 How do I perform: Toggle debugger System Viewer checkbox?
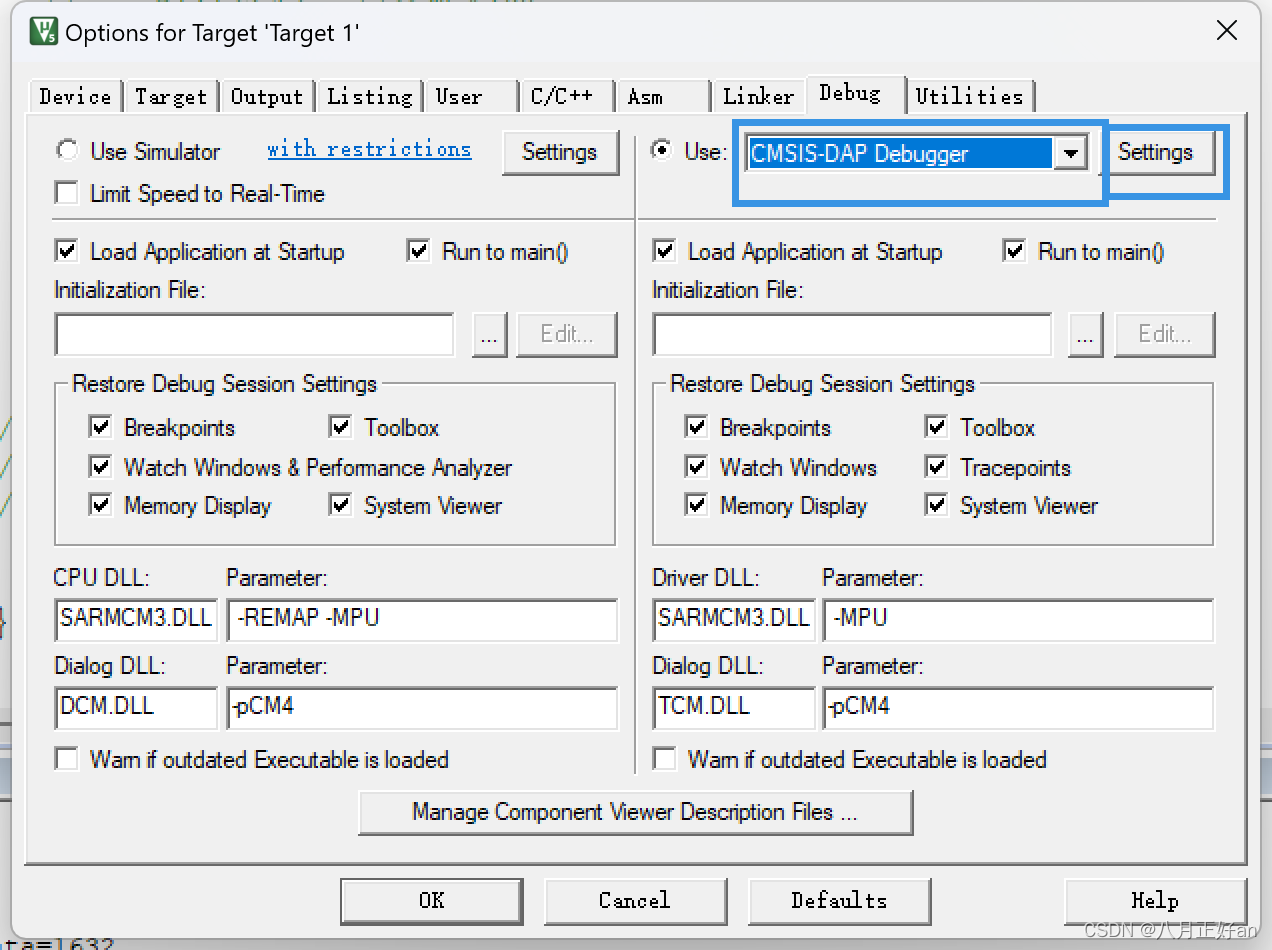pyautogui.click(x=936, y=504)
